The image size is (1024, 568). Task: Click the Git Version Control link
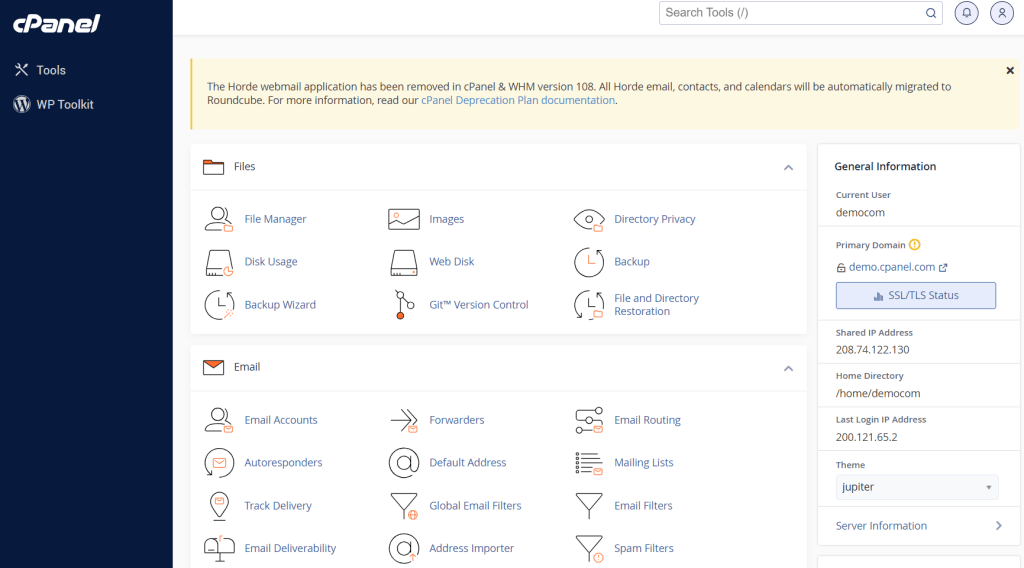coord(479,305)
